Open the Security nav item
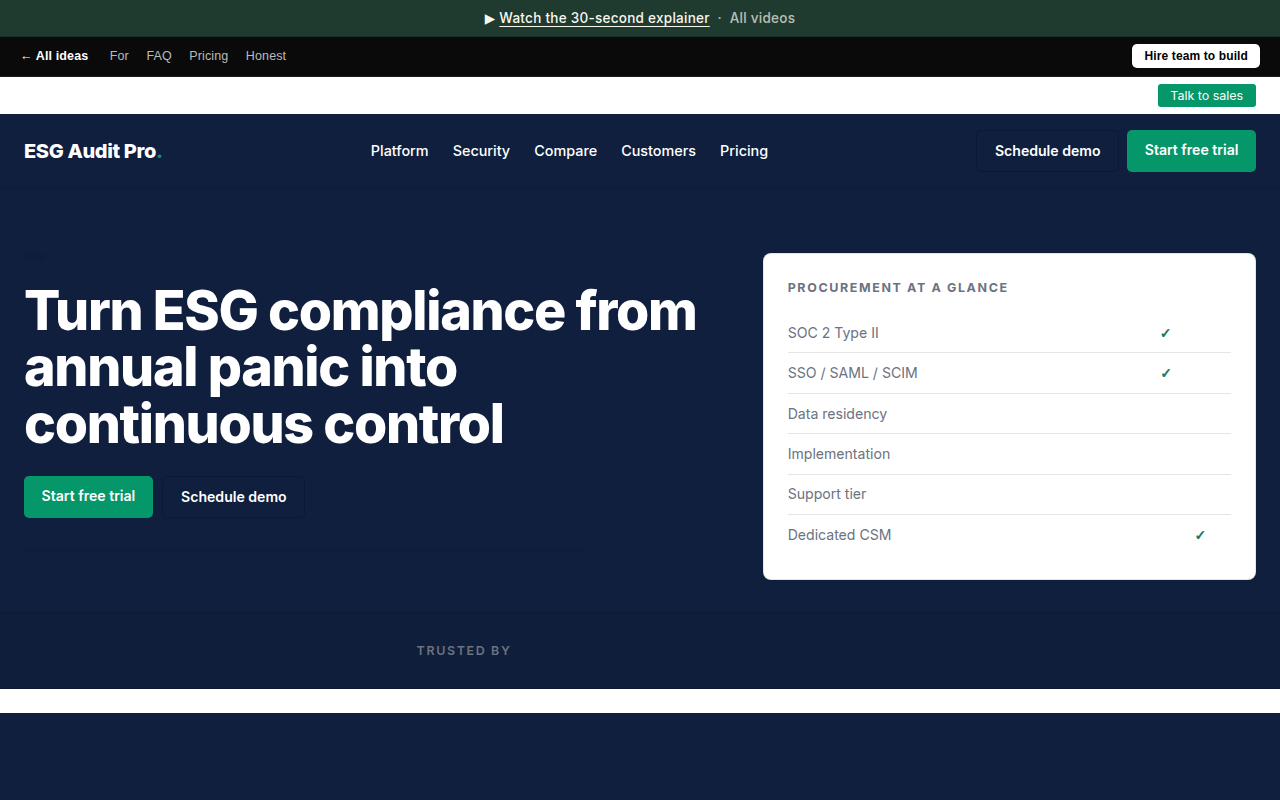1280x800 pixels. 481,151
